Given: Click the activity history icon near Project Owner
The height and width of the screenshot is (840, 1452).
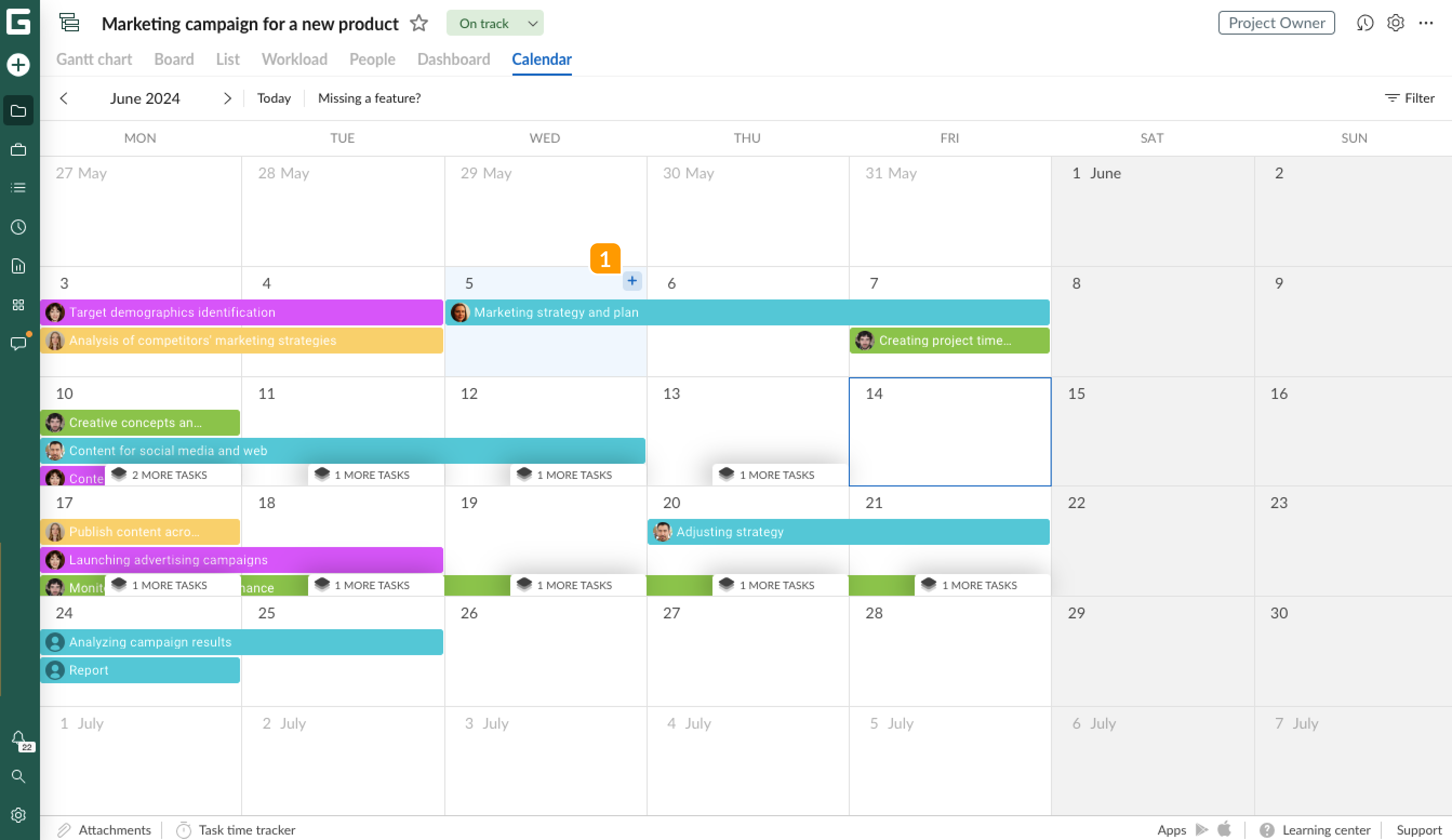Looking at the screenshot, I should point(1365,23).
